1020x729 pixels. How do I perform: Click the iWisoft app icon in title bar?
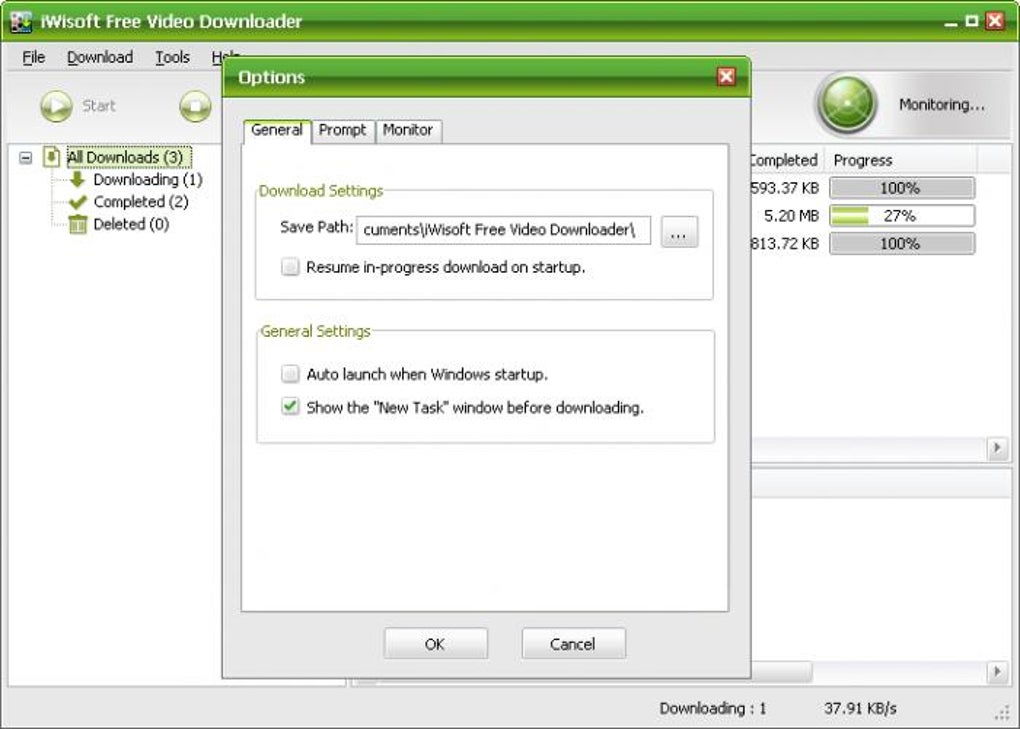[x=21, y=21]
